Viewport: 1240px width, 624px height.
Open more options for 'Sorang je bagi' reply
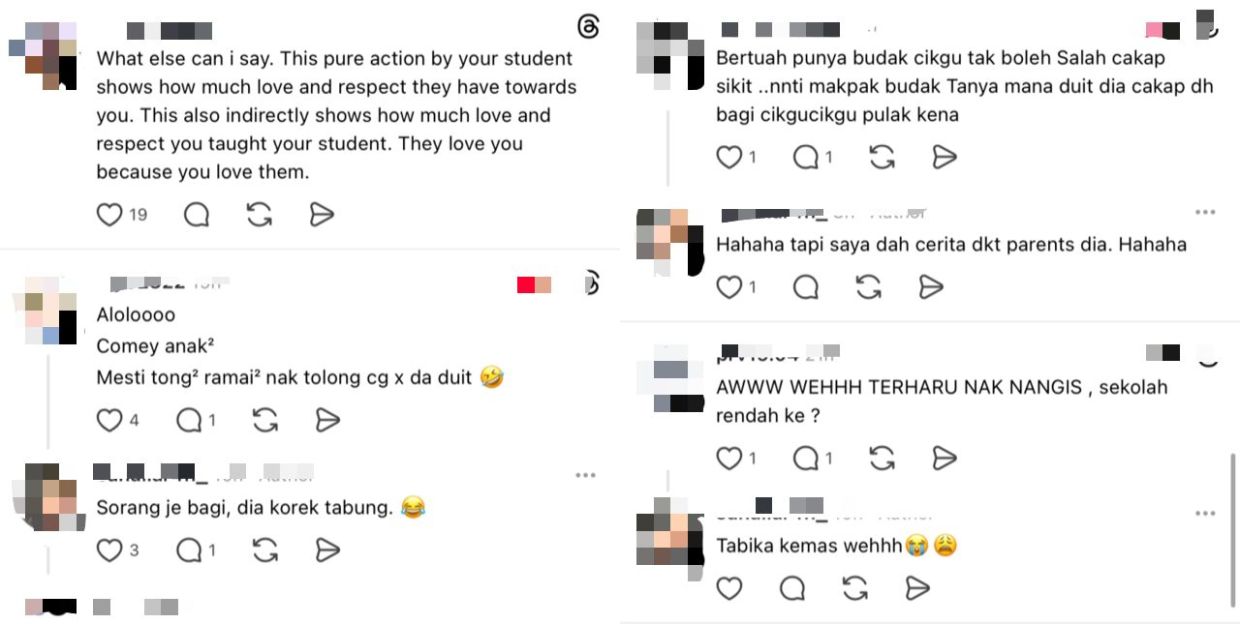click(586, 475)
